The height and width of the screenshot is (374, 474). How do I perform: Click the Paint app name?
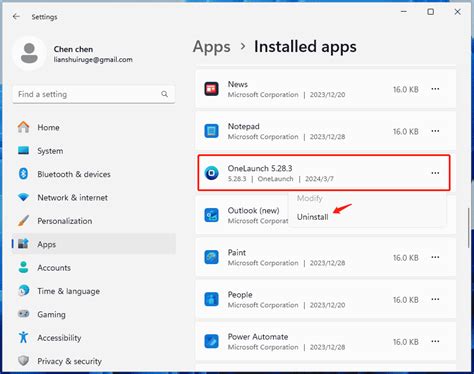pyautogui.click(x=237, y=253)
